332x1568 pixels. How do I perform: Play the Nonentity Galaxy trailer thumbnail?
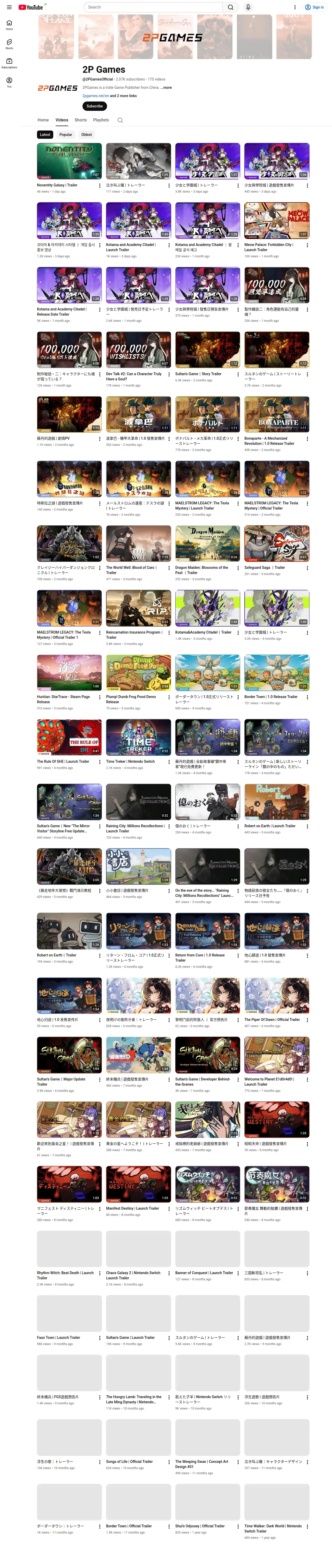(69, 161)
